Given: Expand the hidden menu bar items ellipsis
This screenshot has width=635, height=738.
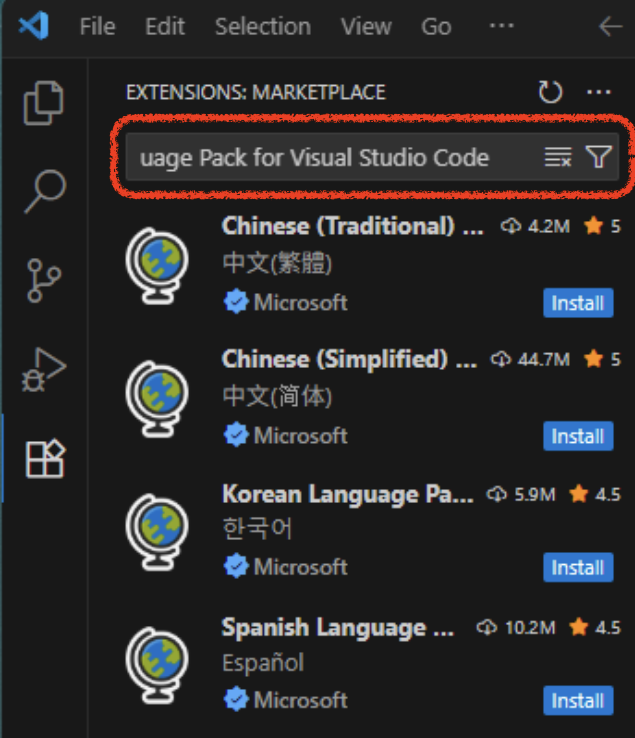Looking at the screenshot, I should point(501,27).
